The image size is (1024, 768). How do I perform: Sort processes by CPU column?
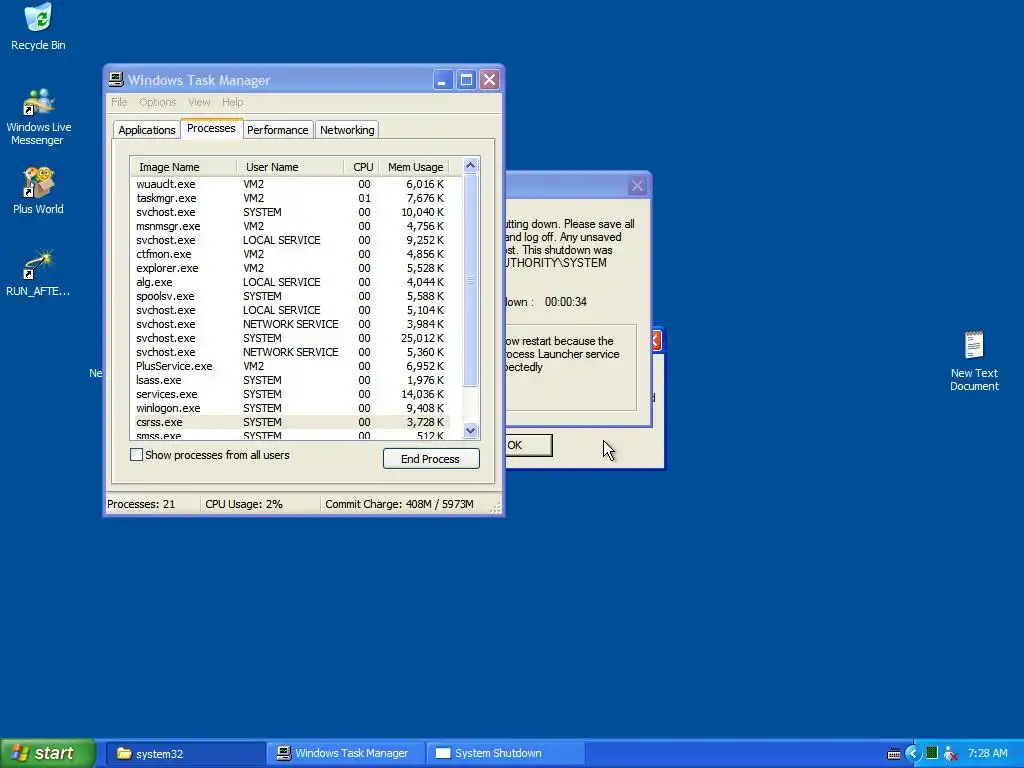(x=362, y=167)
